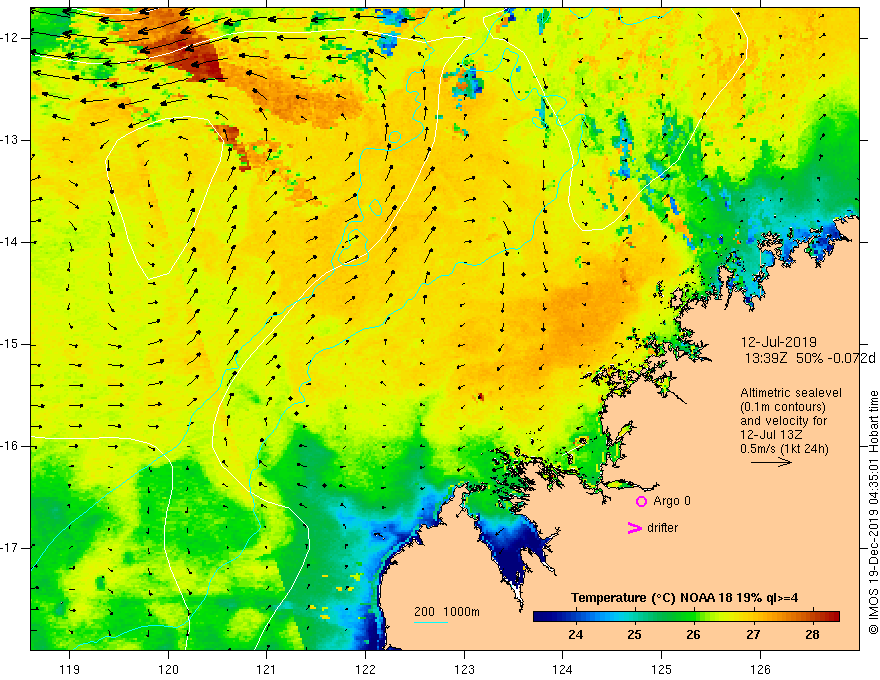Click the longitude label 121

point(267,669)
